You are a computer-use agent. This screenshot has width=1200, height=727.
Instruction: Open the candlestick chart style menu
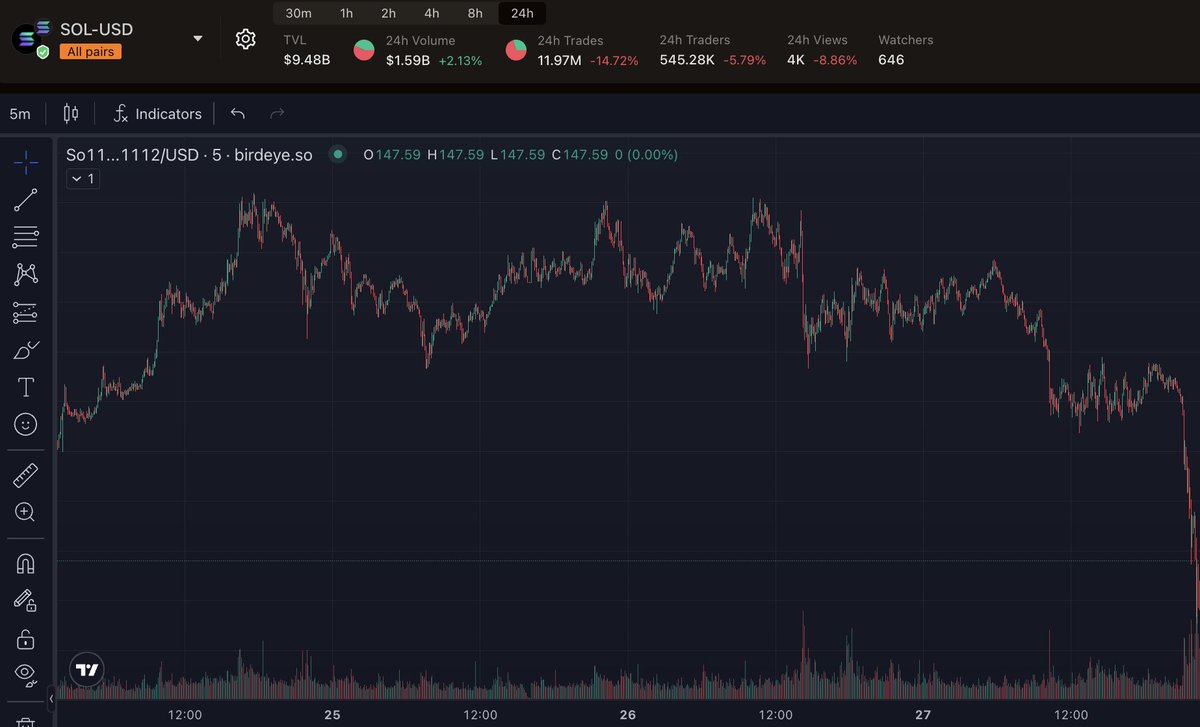coord(70,113)
